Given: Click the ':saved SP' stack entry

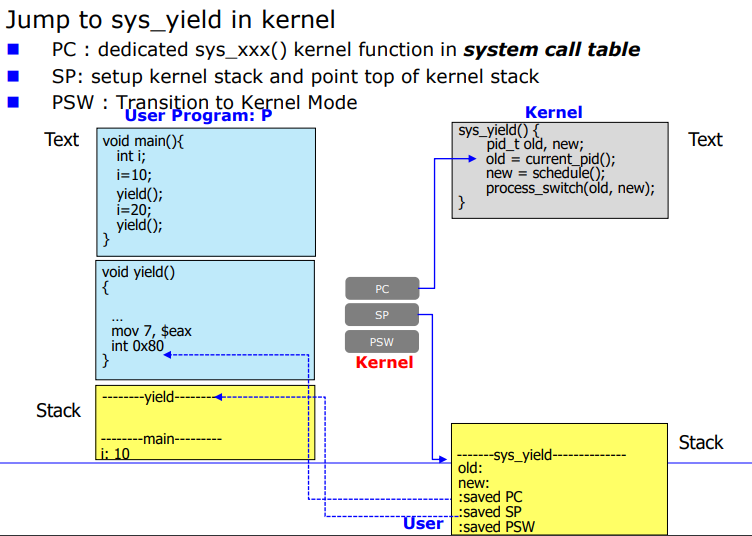Looking at the screenshot, I should pyautogui.click(x=490, y=512).
